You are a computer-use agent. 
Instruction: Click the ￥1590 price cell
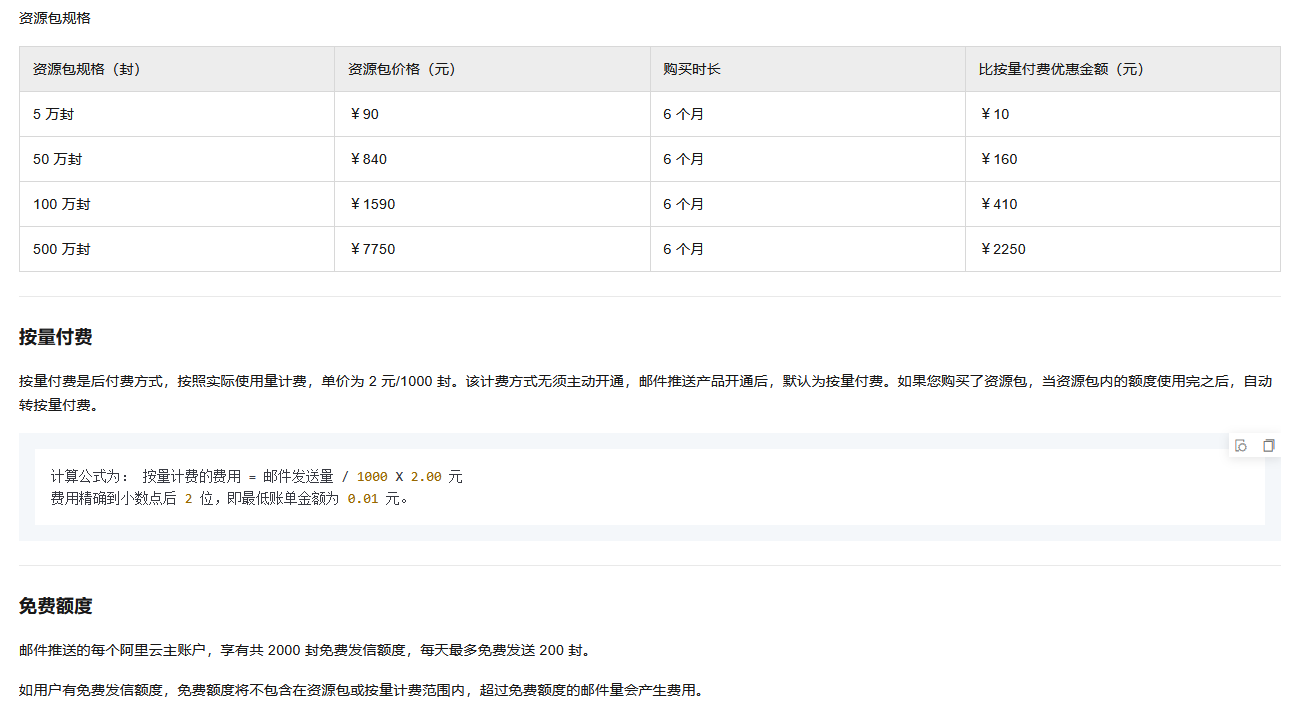[372, 204]
